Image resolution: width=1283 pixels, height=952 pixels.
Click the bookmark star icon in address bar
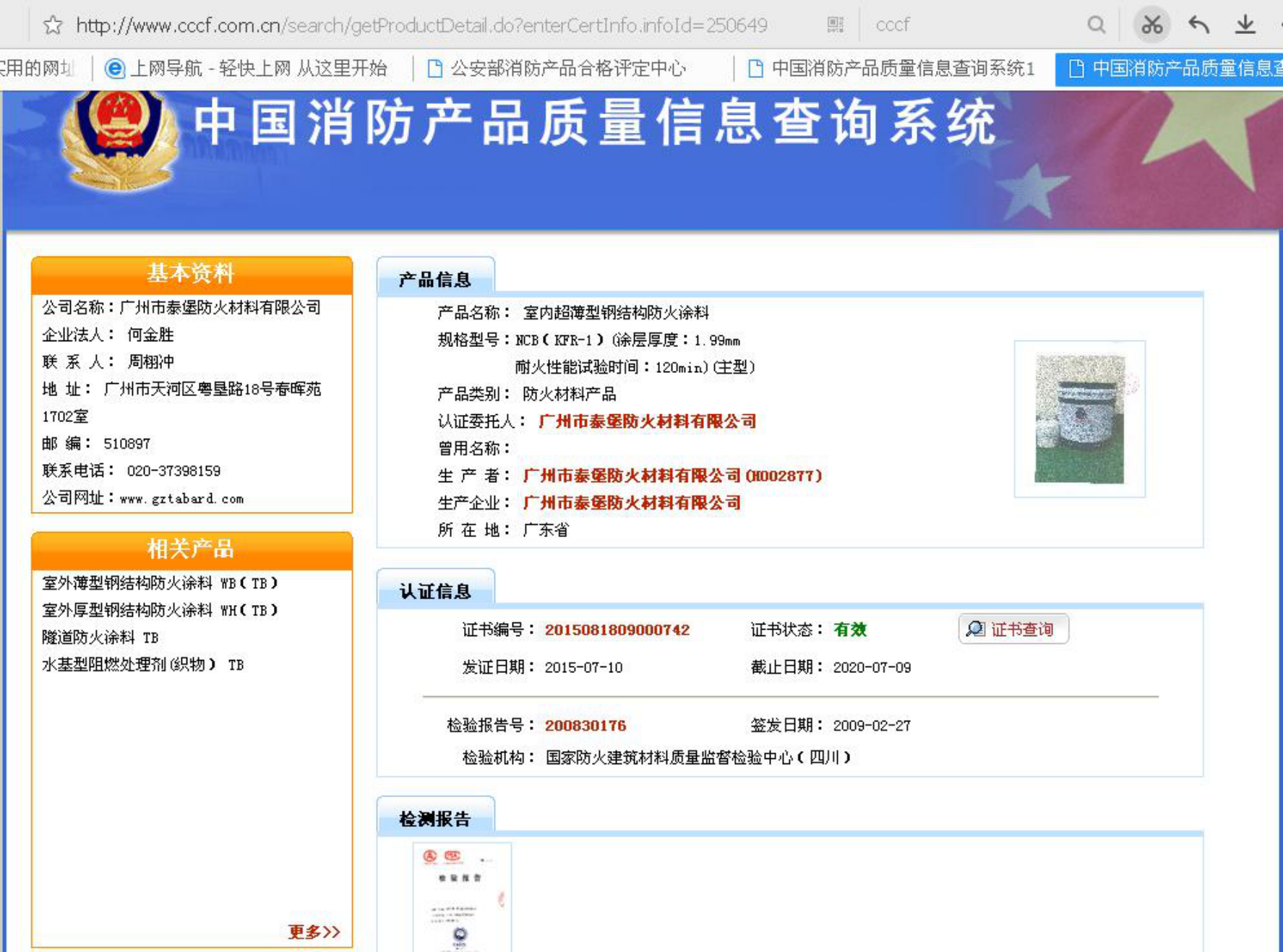(52, 25)
